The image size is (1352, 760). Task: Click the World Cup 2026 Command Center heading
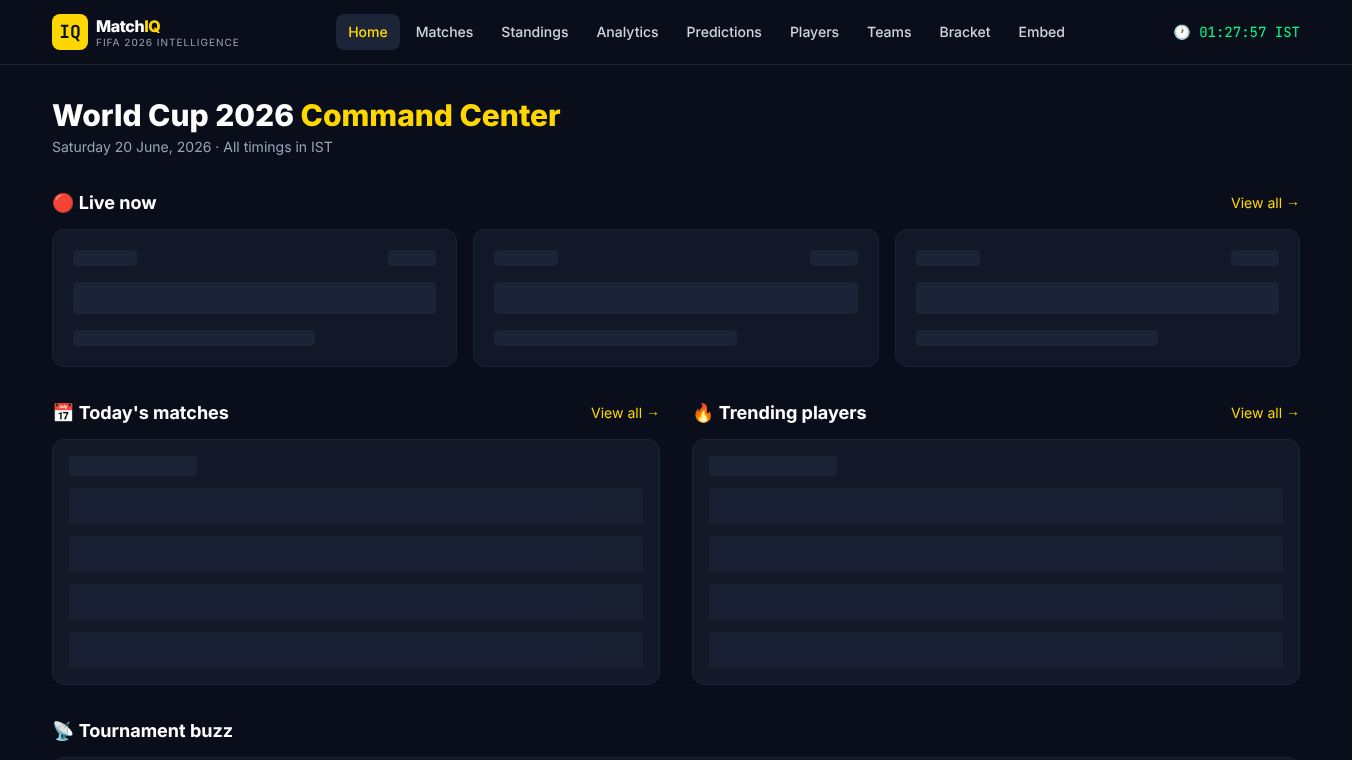click(x=306, y=115)
